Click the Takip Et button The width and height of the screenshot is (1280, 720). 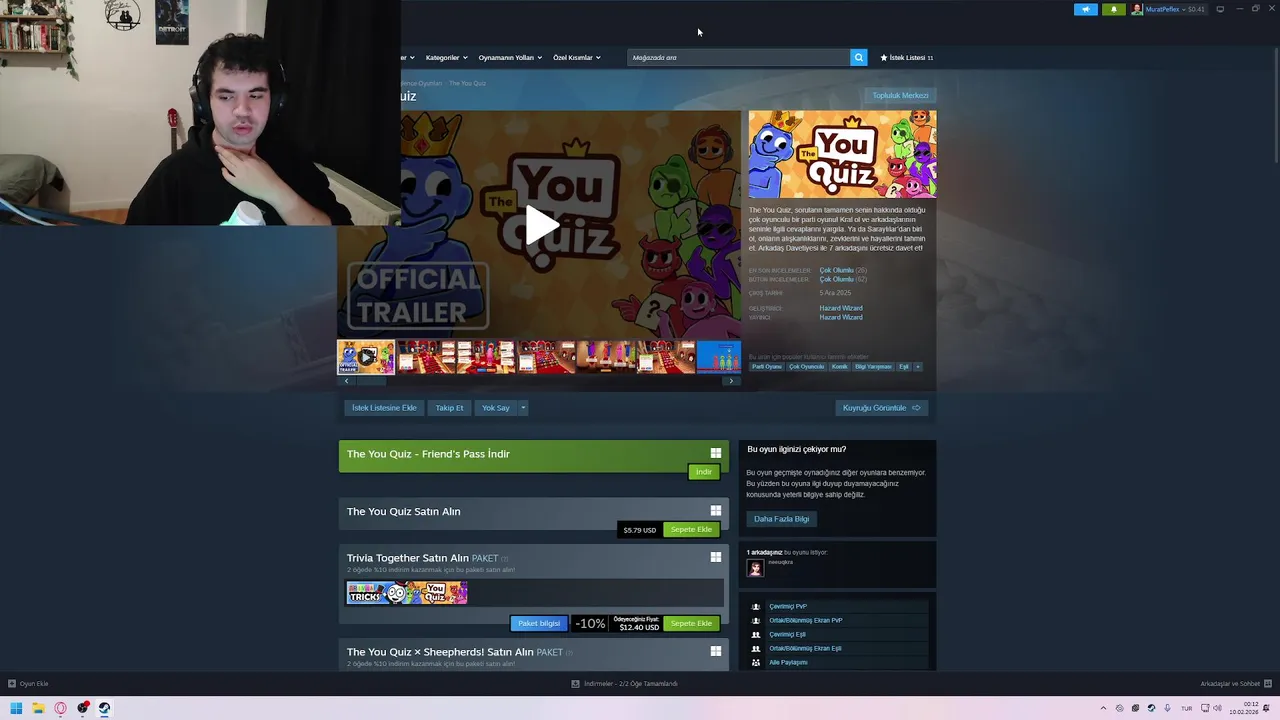point(449,408)
